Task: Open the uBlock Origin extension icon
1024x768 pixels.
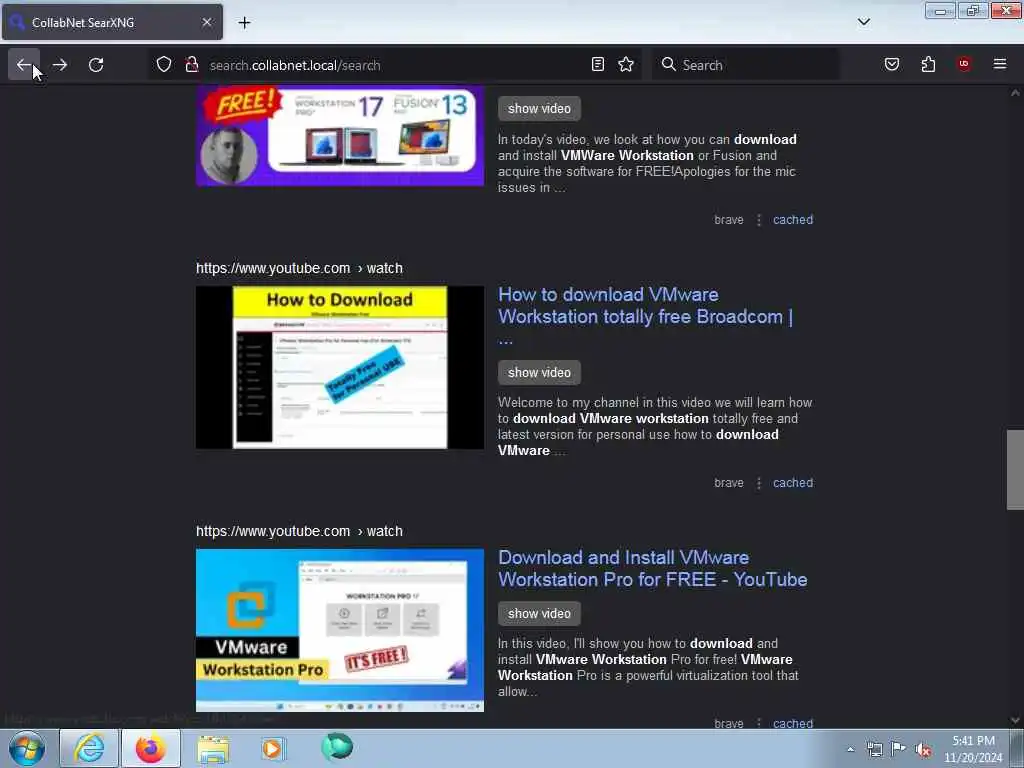Action: pos(964,64)
